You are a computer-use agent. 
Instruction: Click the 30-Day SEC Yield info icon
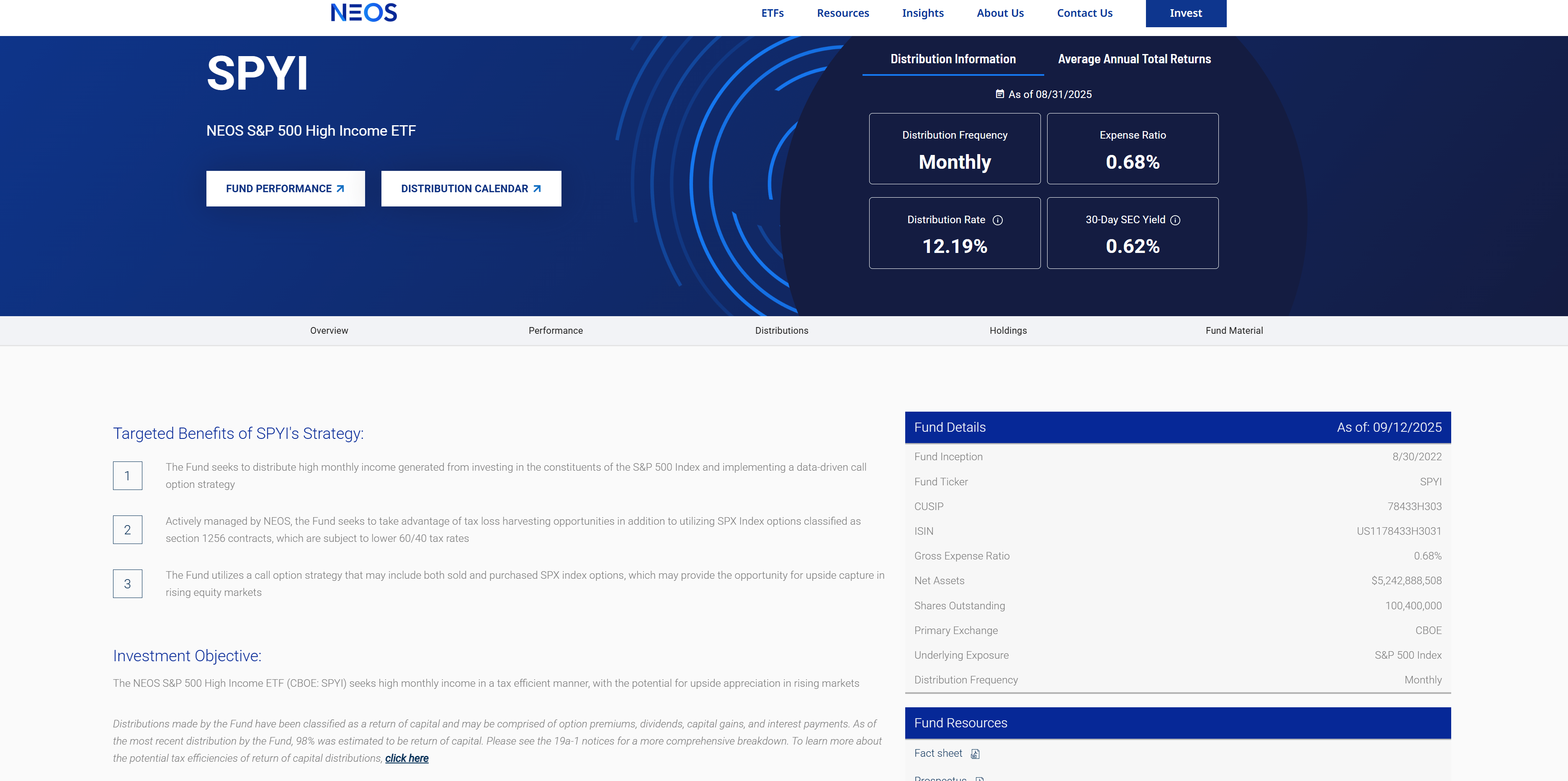[1175, 220]
